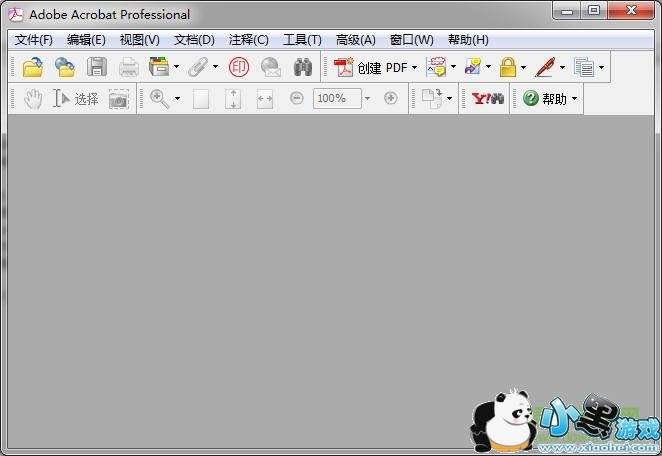Image resolution: width=662 pixels, height=456 pixels.
Task: Open the 视图(V) menu
Action: 139,40
